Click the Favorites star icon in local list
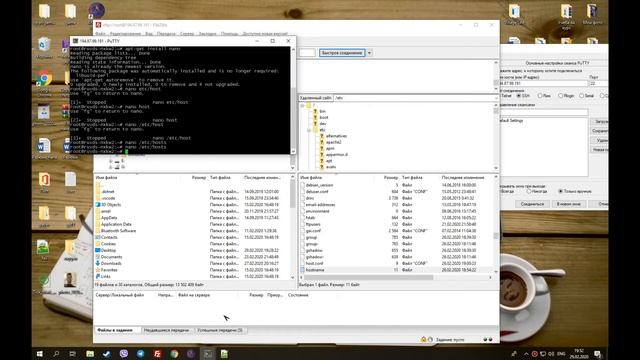 pos(98,270)
